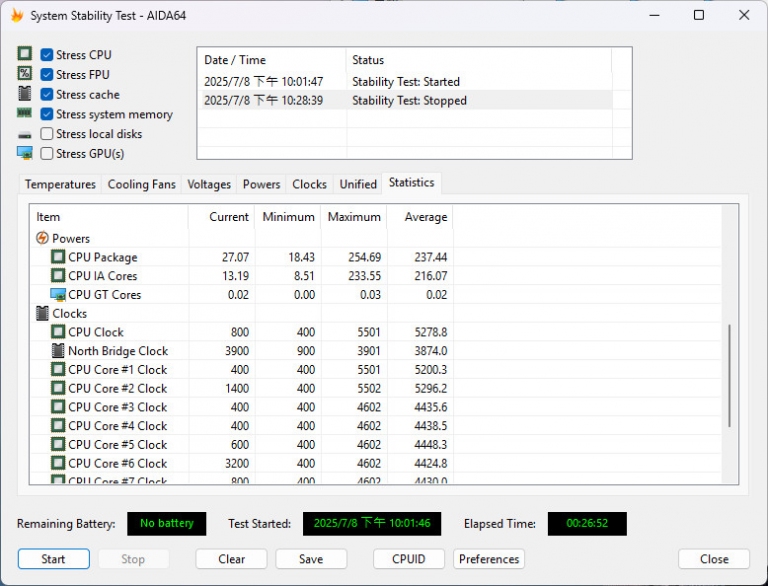Click the Current column header

[221, 217]
